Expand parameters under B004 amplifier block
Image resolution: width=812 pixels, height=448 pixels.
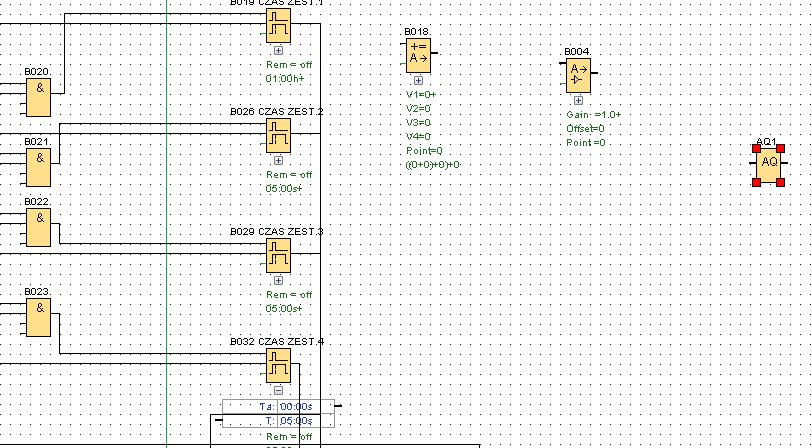[x=578, y=100]
